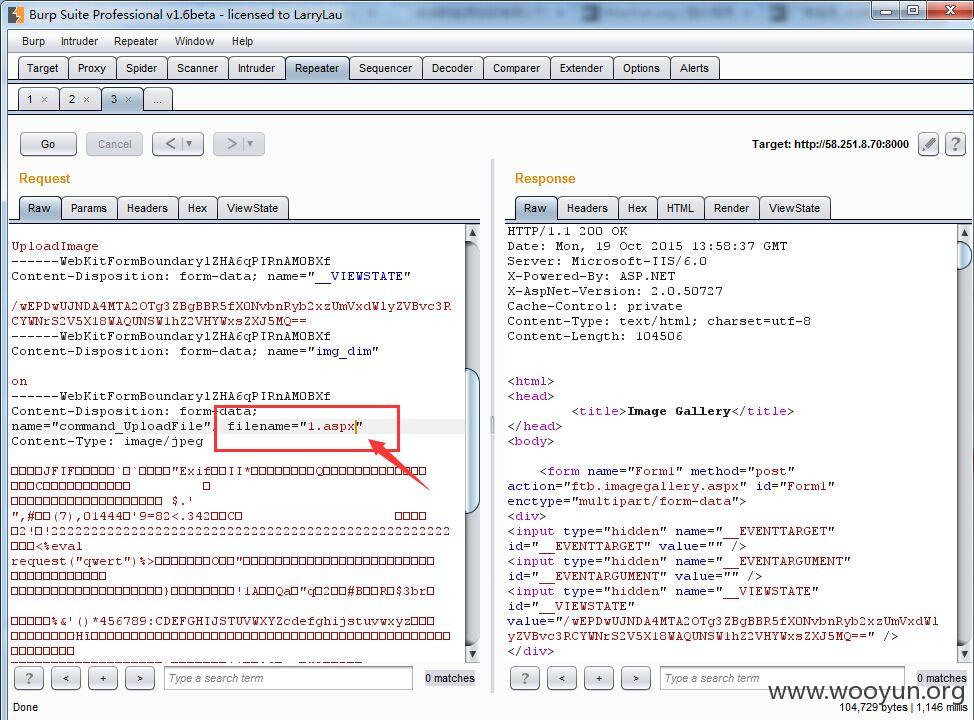Click request pane scroll up arrow
This screenshot has width=974, height=720.
pos(472,232)
